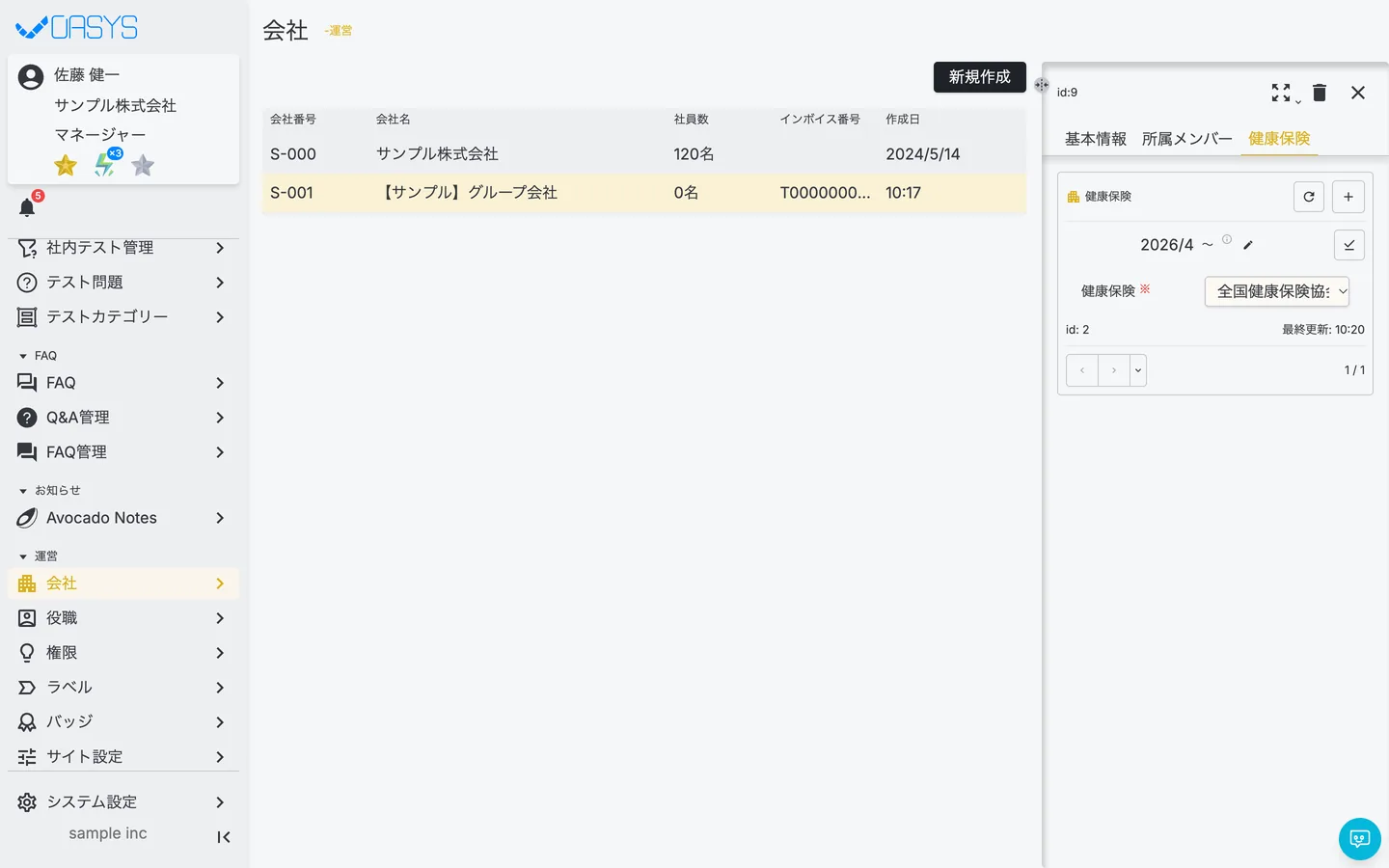Go to next record with pager
This screenshot has height=868, width=1389.
click(x=1114, y=370)
